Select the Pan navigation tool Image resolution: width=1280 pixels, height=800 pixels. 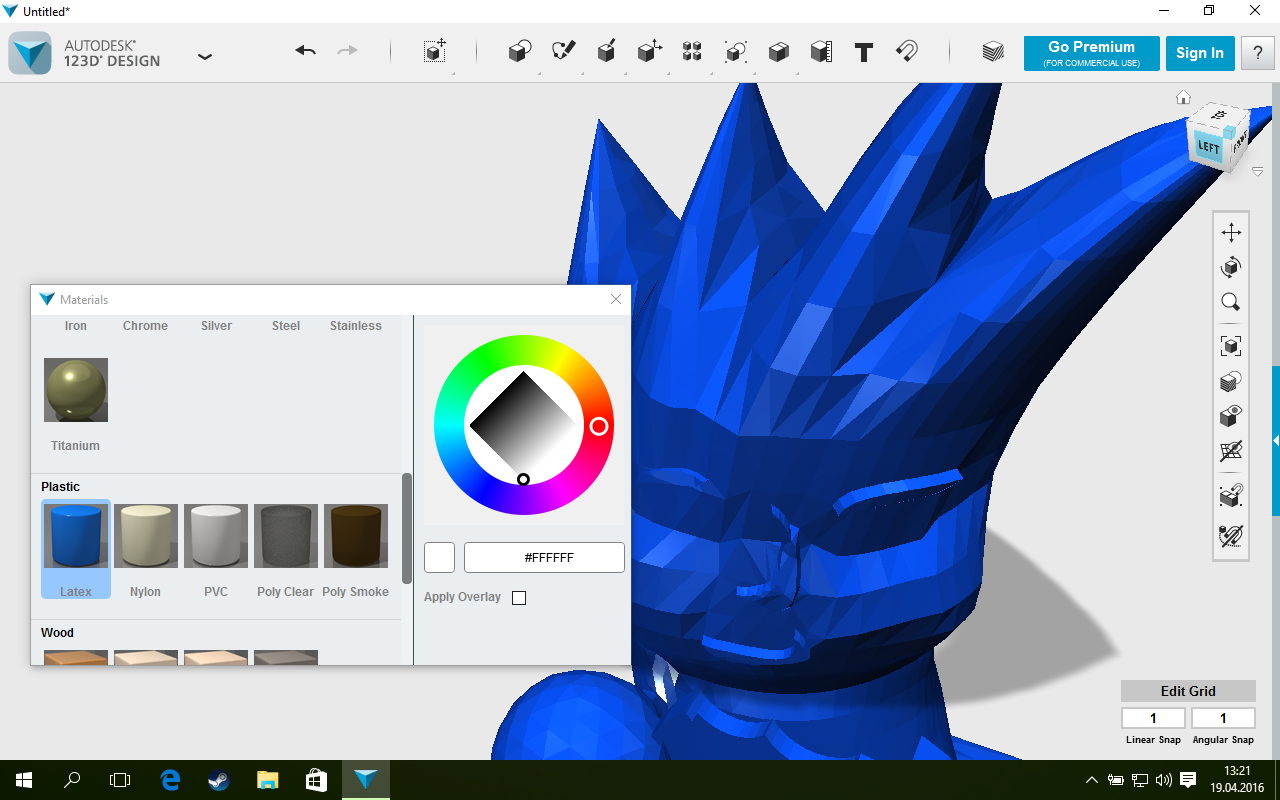(1231, 233)
